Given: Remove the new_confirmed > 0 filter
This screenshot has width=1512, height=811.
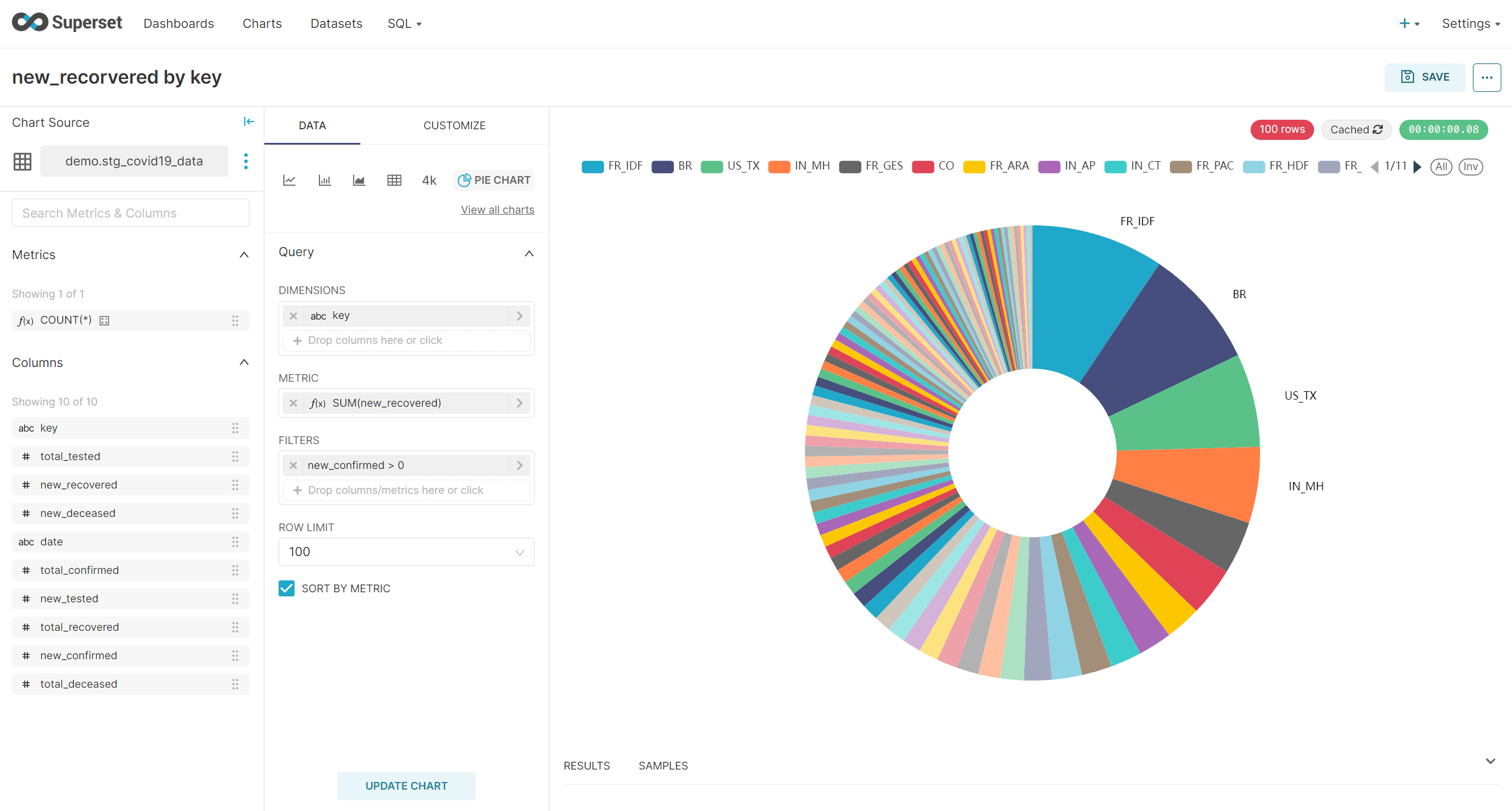Looking at the screenshot, I should (293, 465).
